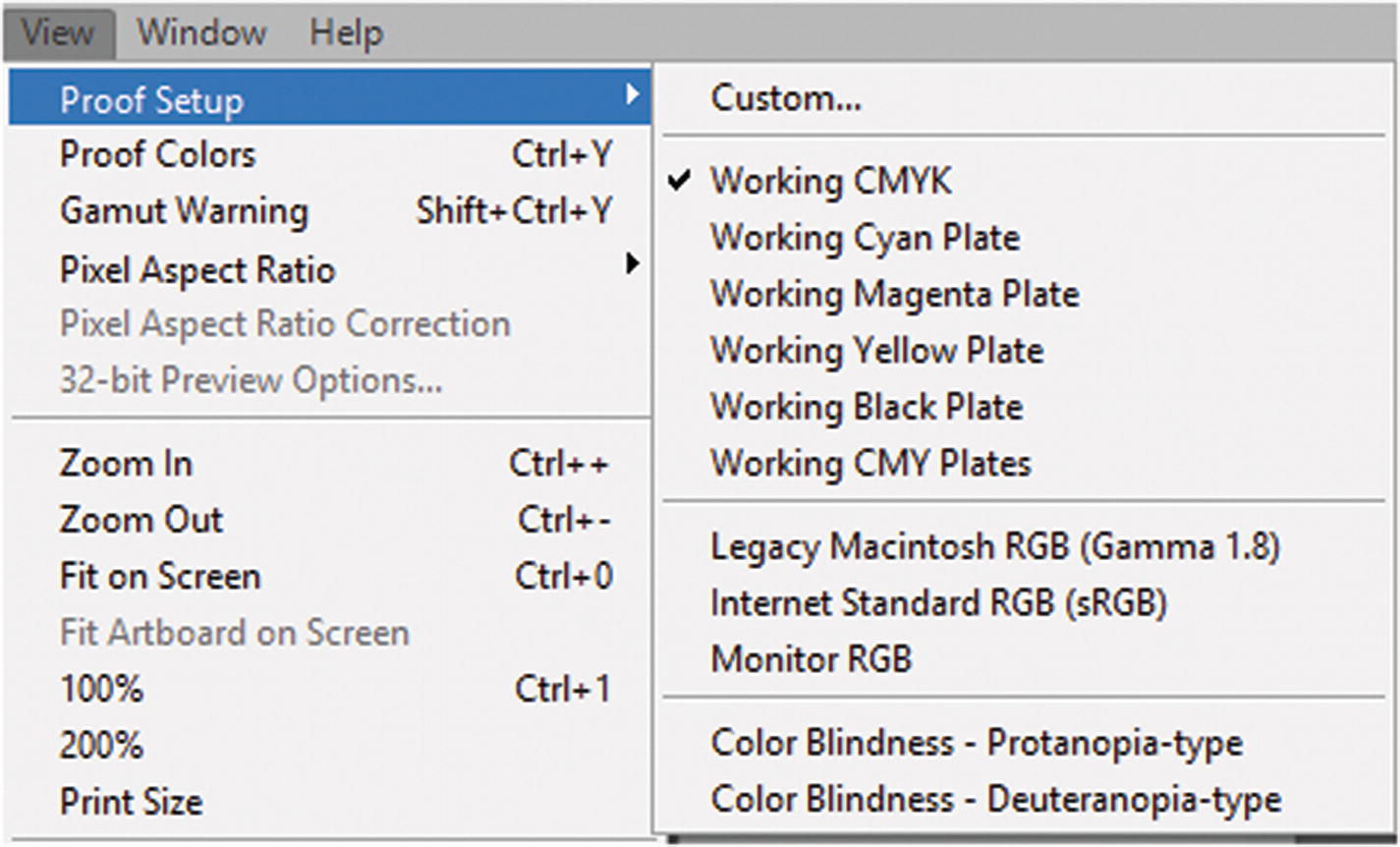This screenshot has height=847, width=1400.
Task: Enable Proof Colors
Action: coord(157,154)
